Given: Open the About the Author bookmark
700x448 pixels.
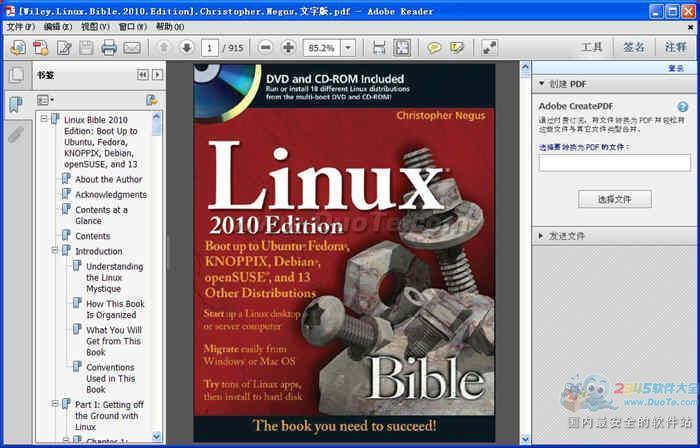Looking at the screenshot, I should pyautogui.click(x=108, y=179).
